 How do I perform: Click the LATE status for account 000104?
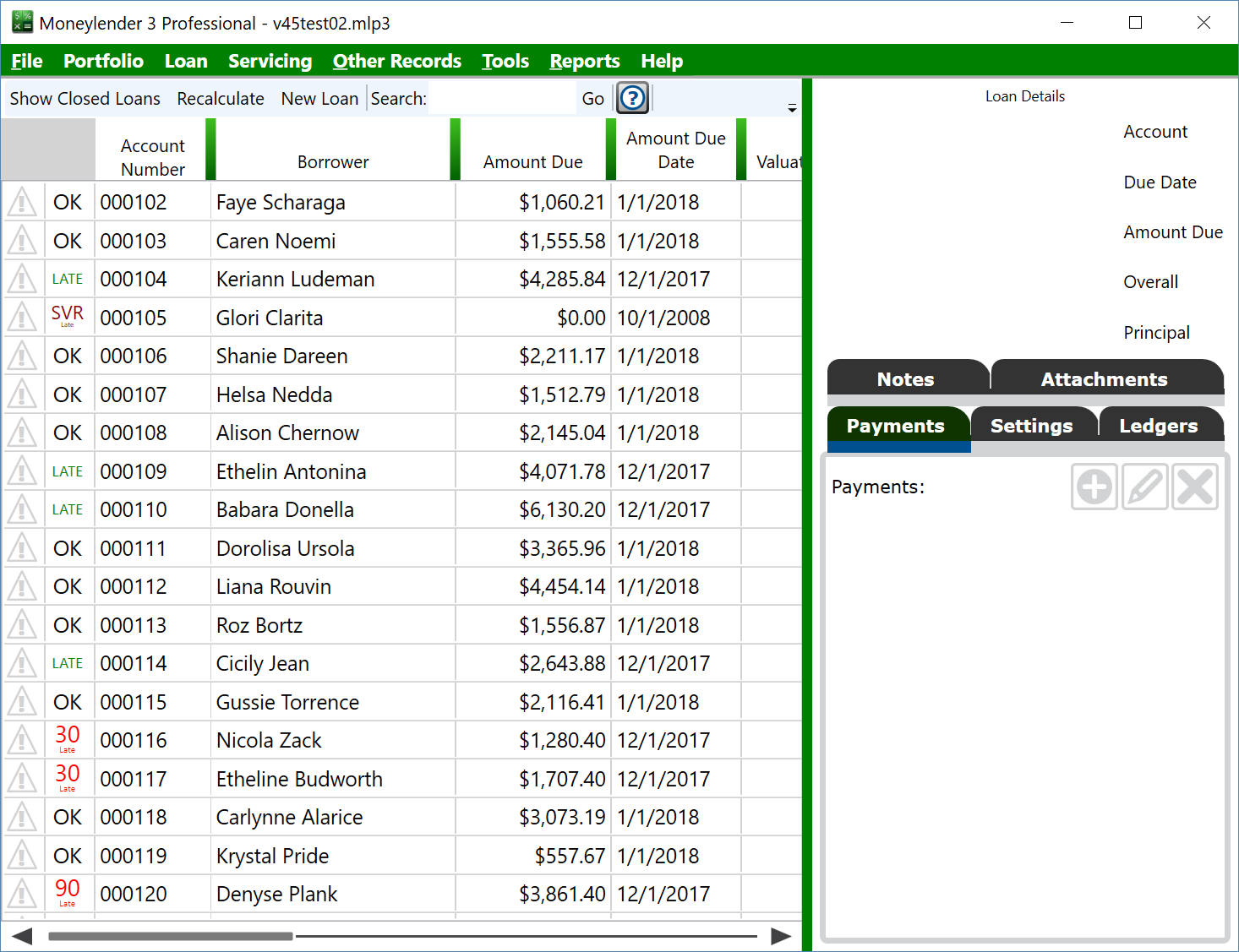(x=68, y=279)
